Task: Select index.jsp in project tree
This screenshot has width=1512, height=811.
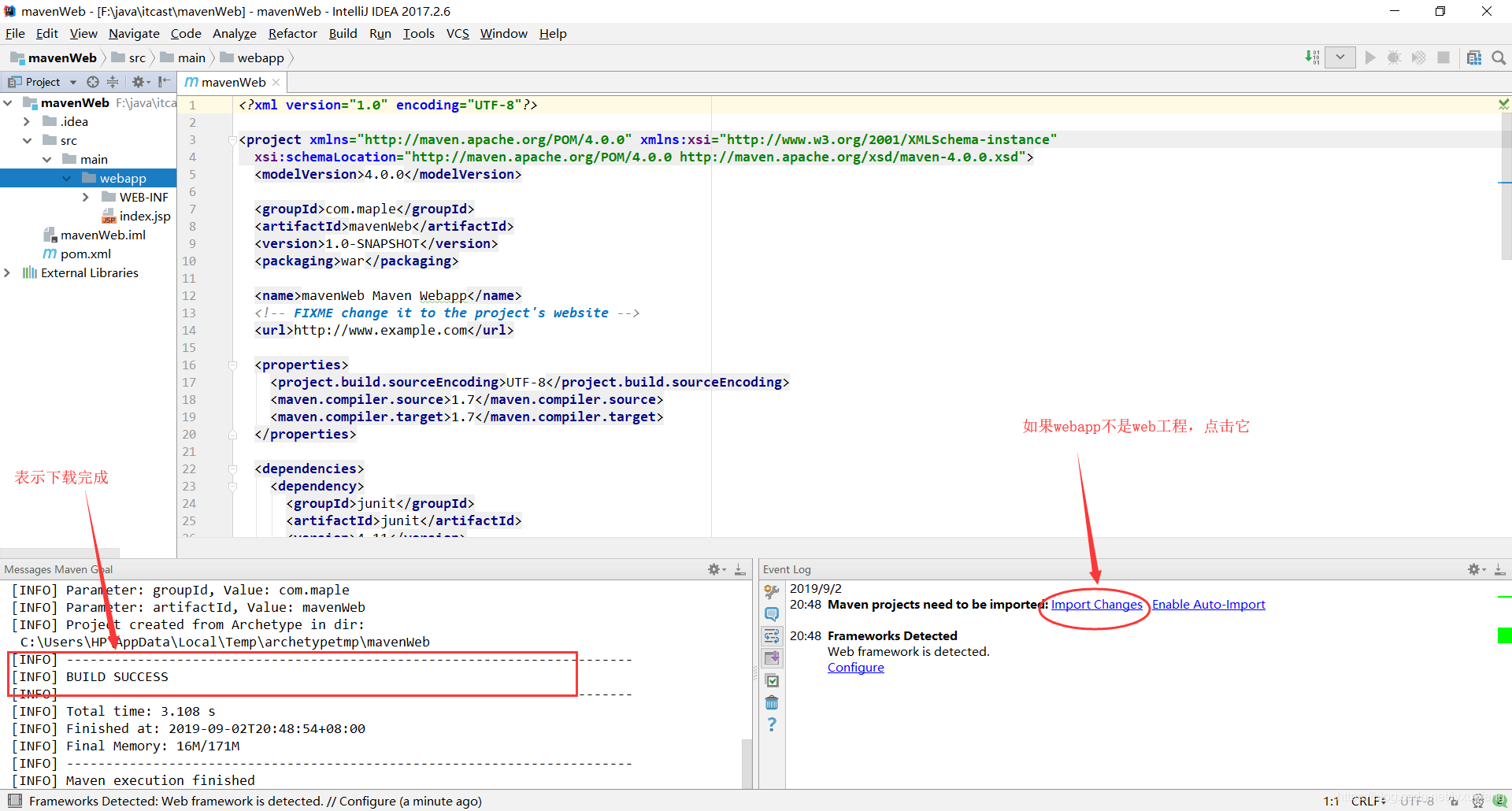Action: 135,216
